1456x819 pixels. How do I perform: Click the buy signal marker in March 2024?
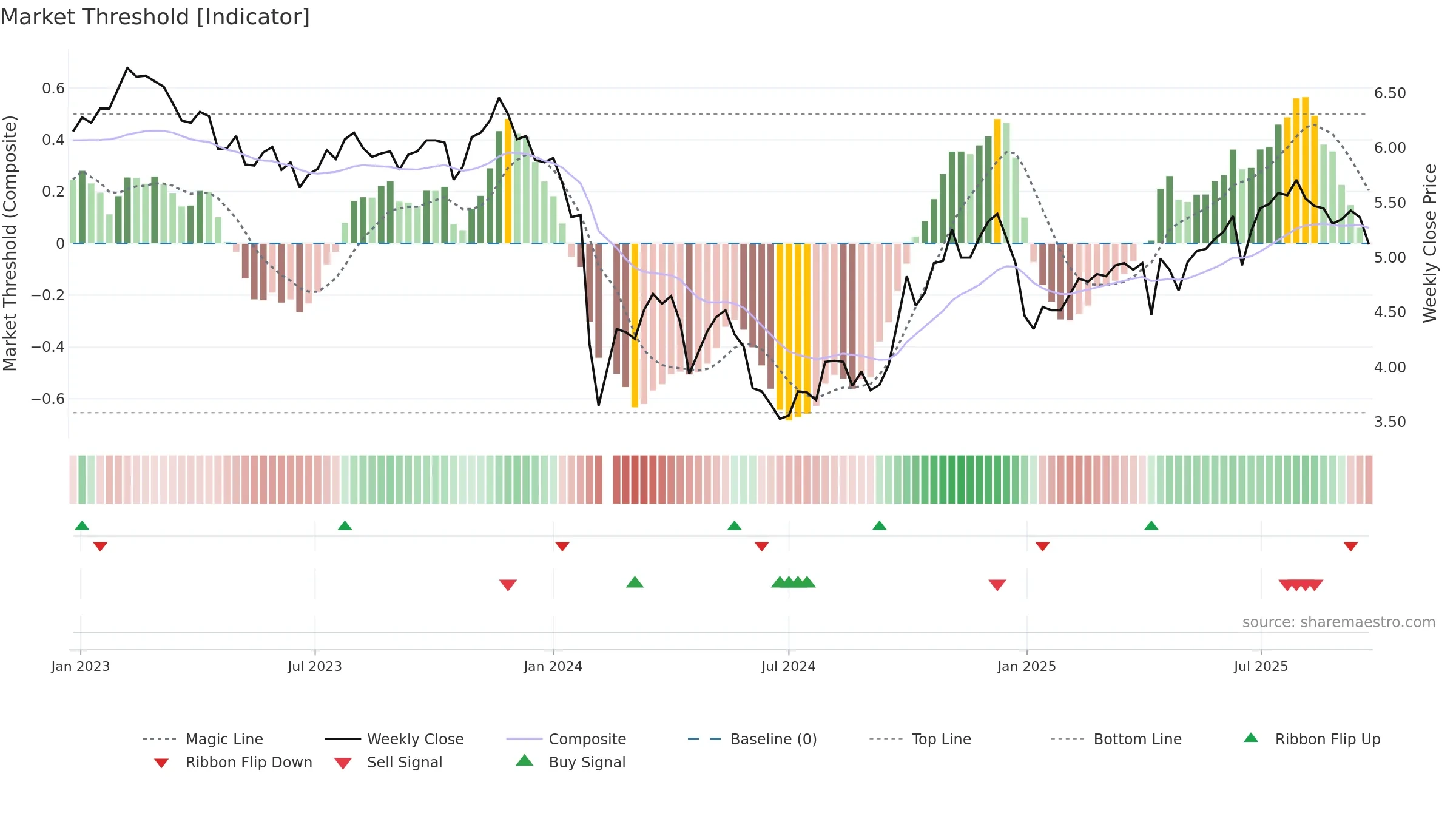[635, 582]
